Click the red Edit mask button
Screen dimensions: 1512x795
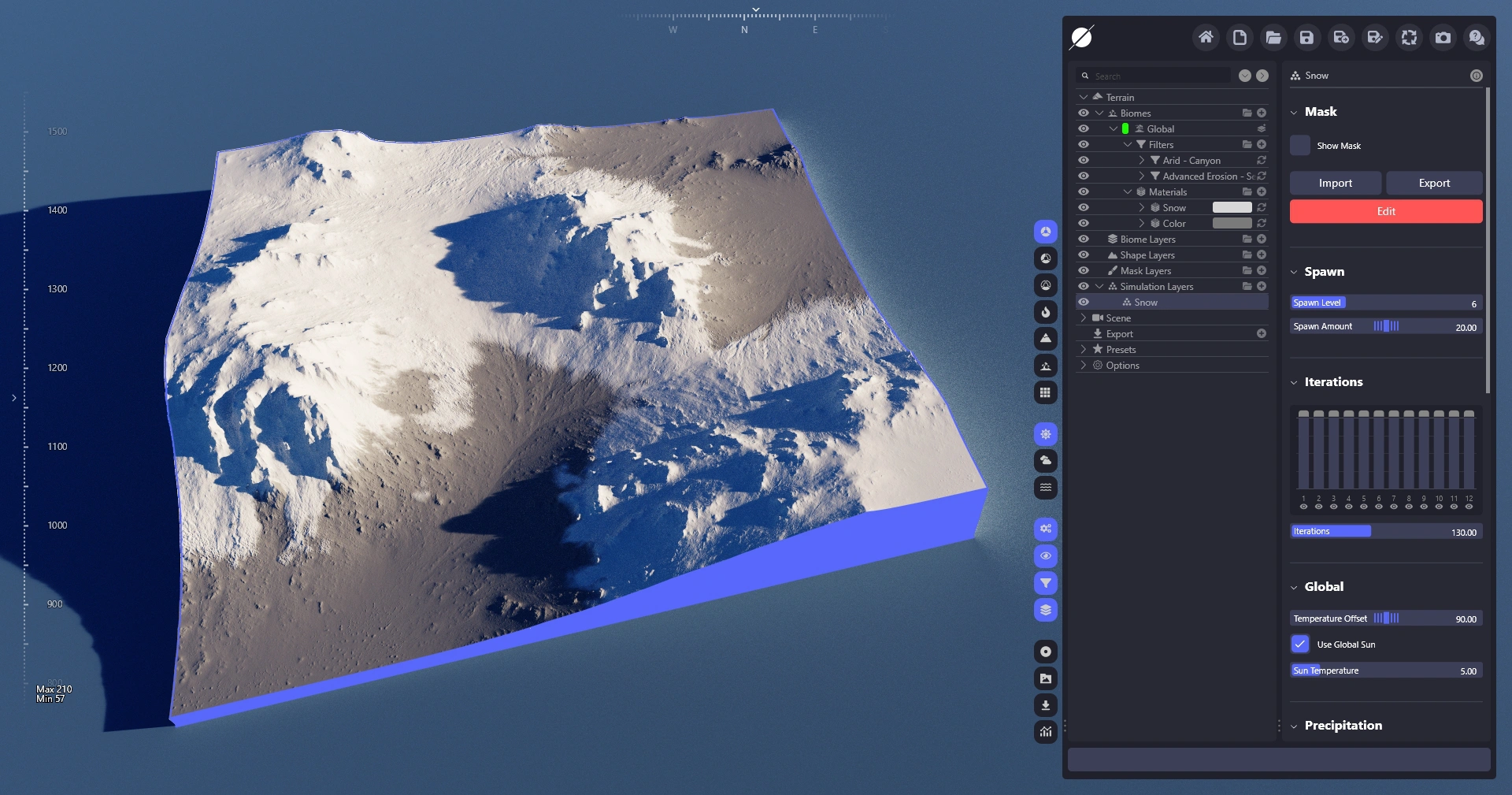(x=1385, y=211)
